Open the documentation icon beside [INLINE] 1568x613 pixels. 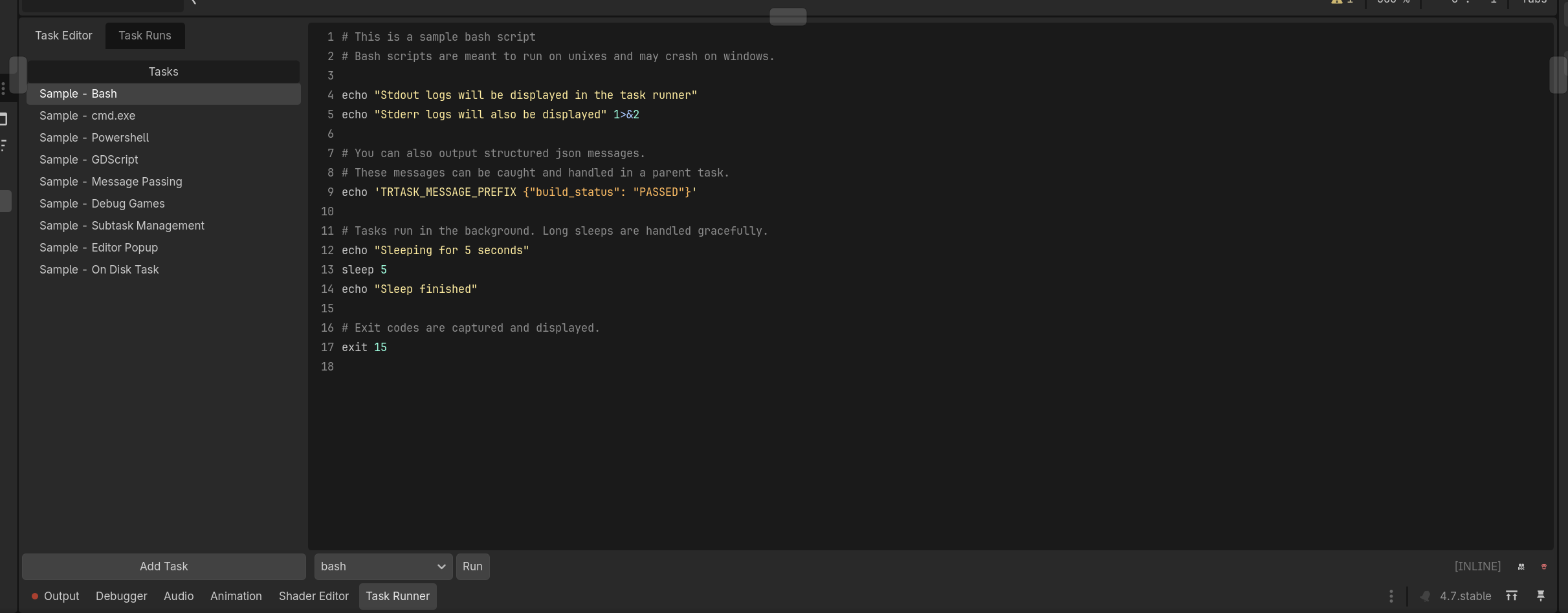tap(1521, 566)
